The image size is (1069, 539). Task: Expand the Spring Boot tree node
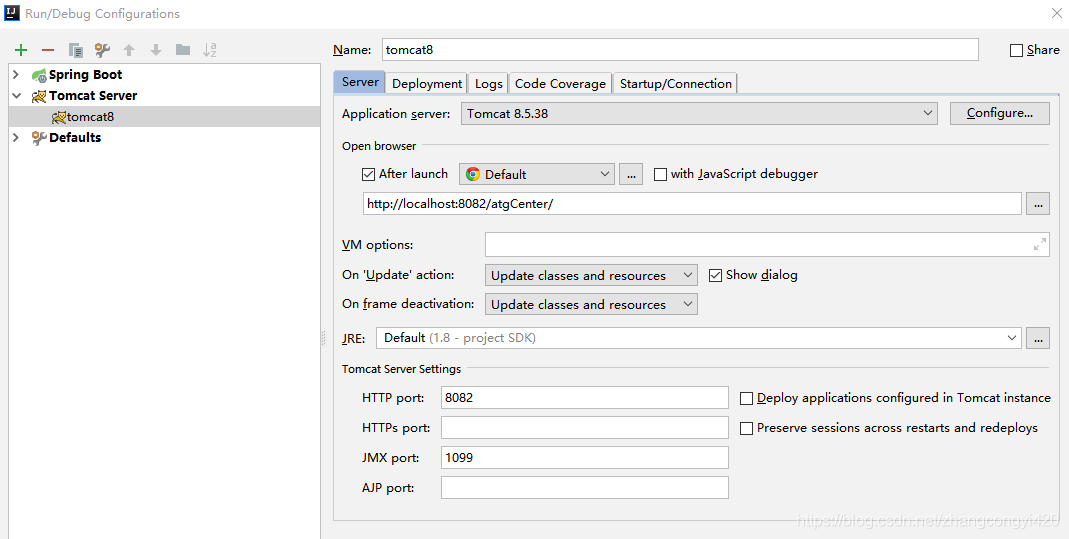click(x=16, y=75)
